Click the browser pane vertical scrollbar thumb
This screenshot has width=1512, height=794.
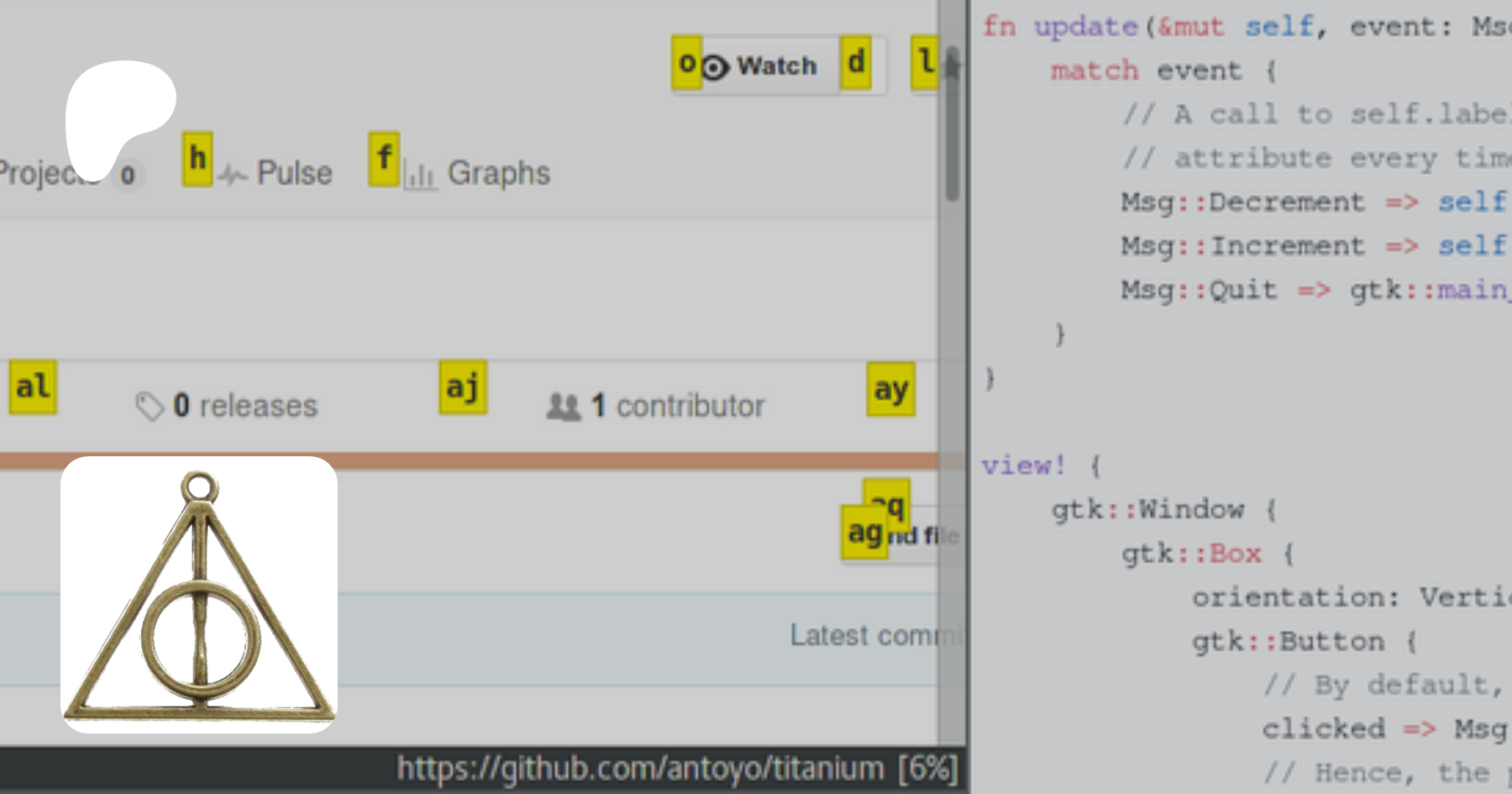952,126
